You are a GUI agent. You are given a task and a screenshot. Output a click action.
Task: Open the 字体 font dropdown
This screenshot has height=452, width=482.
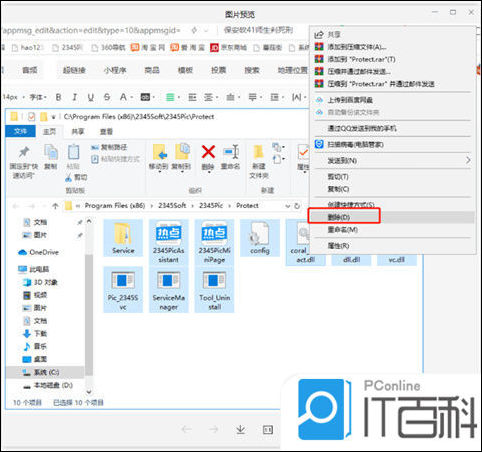pyautogui.click(x=37, y=97)
